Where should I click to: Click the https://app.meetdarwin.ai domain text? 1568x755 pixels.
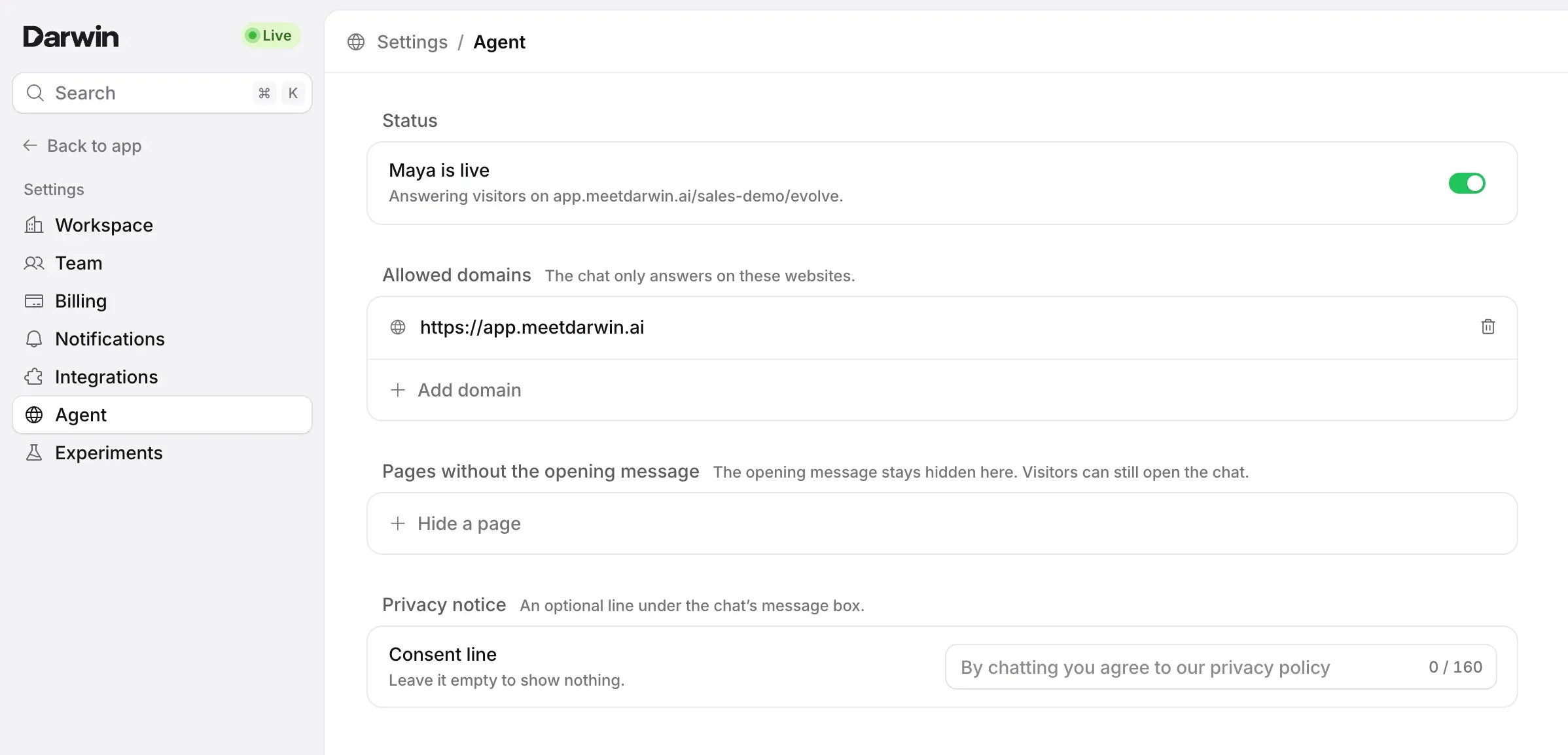point(532,327)
